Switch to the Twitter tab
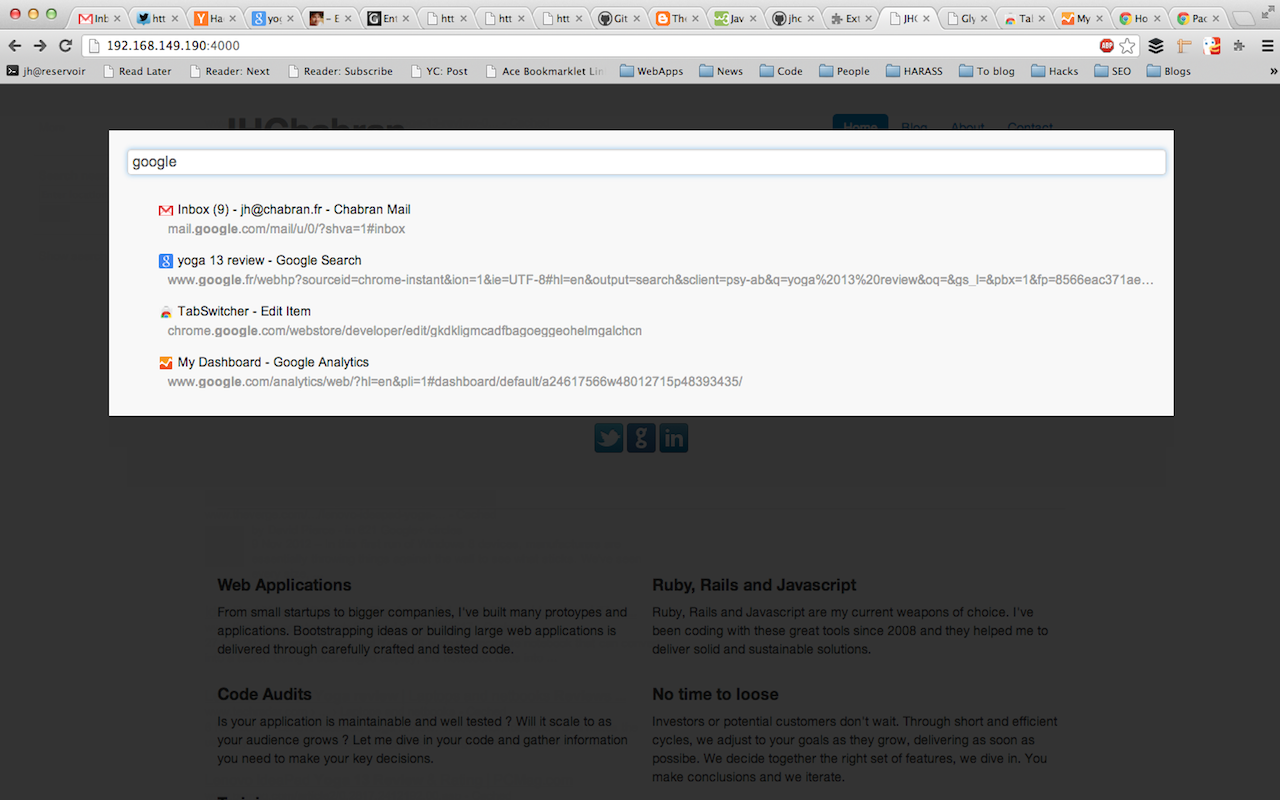The width and height of the screenshot is (1280, 800). (x=155, y=19)
